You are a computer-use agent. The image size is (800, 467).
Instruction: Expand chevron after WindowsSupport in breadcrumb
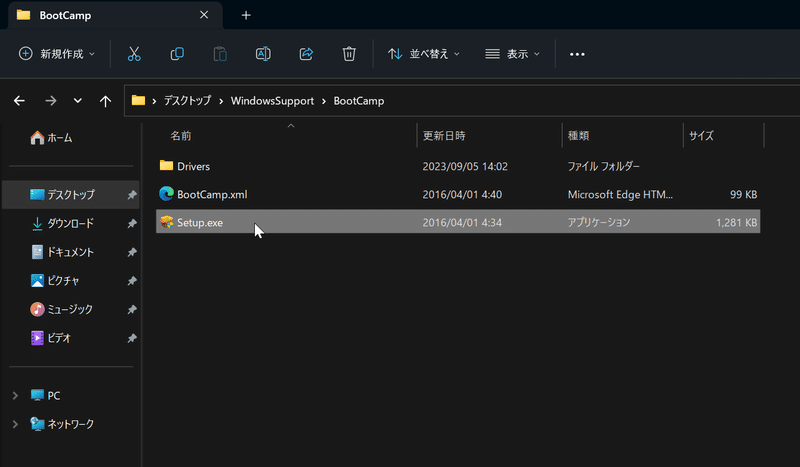[x=324, y=101]
